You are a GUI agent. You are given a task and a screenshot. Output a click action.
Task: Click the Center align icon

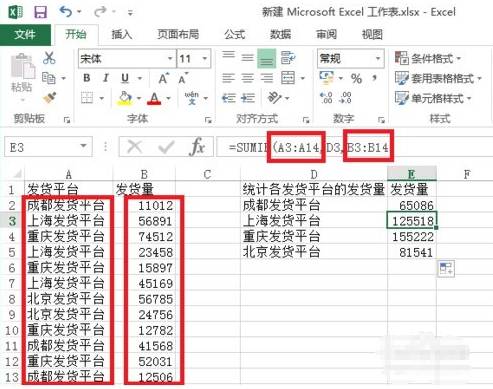point(247,78)
